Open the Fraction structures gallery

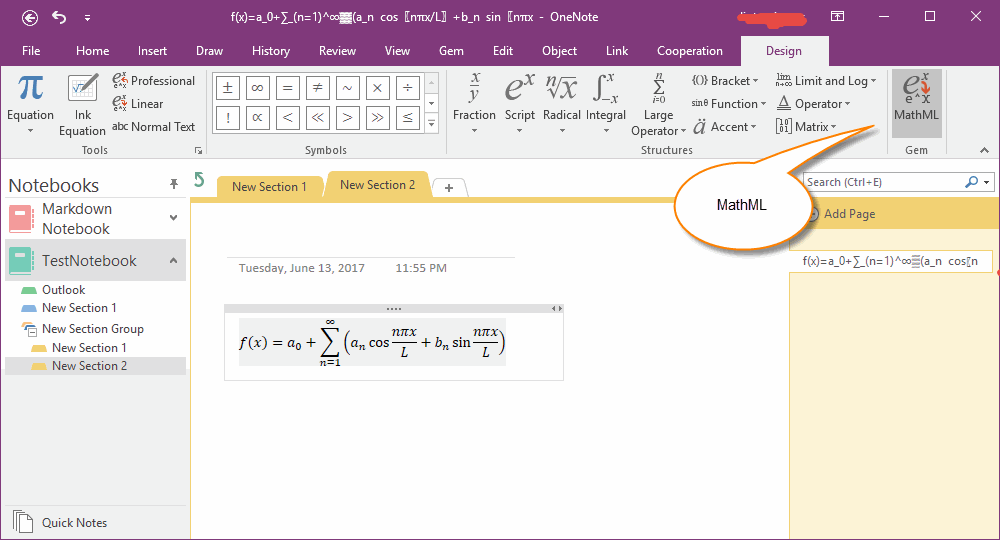474,103
